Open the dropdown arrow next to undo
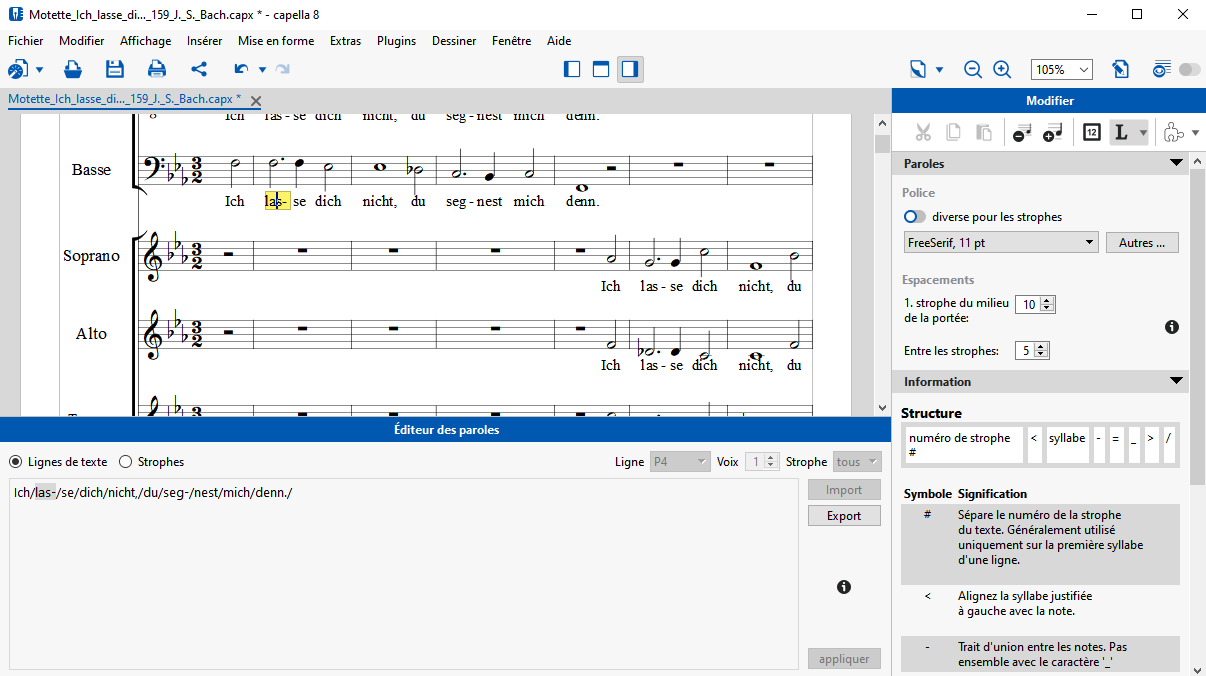This screenshot has width=1206, height=676. coord(262,70)
